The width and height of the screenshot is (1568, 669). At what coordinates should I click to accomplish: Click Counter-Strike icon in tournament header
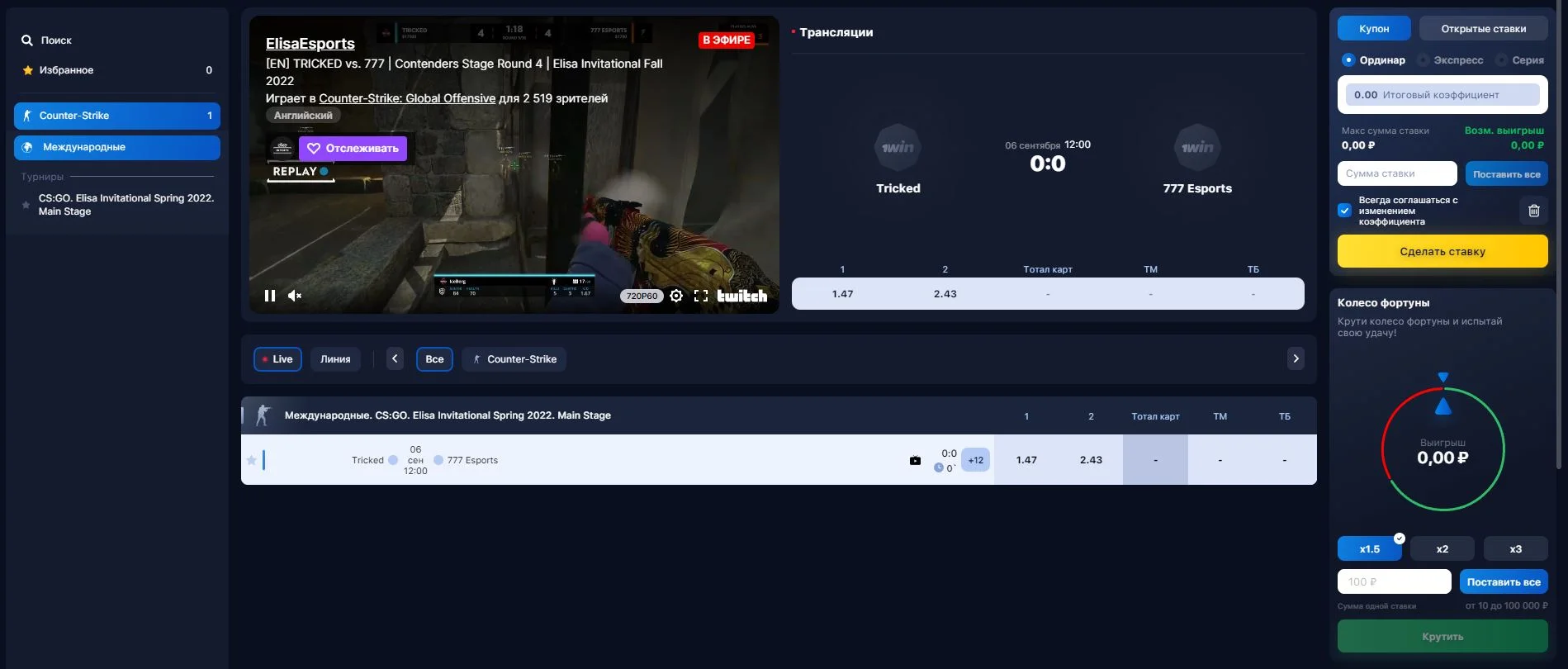click(x=263, y=415)
